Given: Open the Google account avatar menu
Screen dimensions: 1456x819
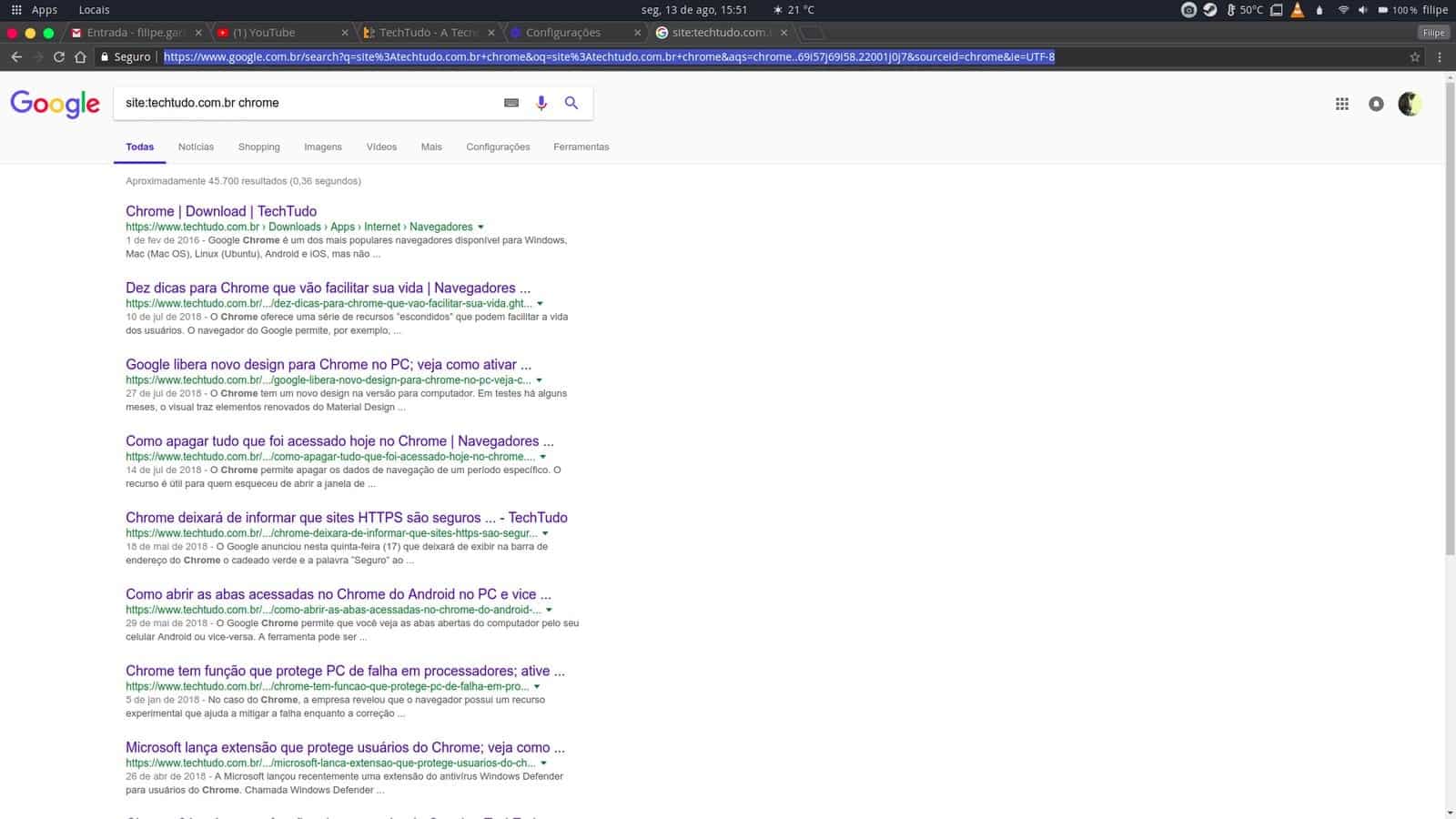Looking at the screenshot, I should coord(1410,104).
